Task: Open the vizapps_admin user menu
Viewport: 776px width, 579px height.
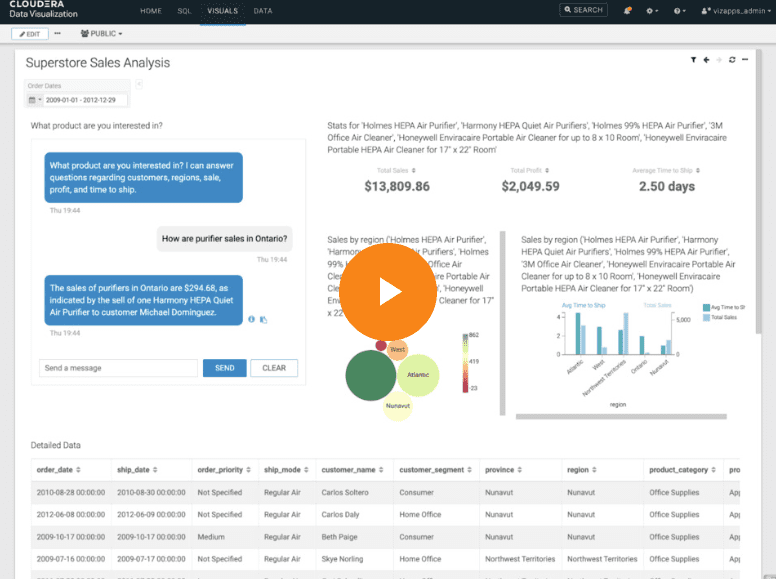Action: (735, 10)
